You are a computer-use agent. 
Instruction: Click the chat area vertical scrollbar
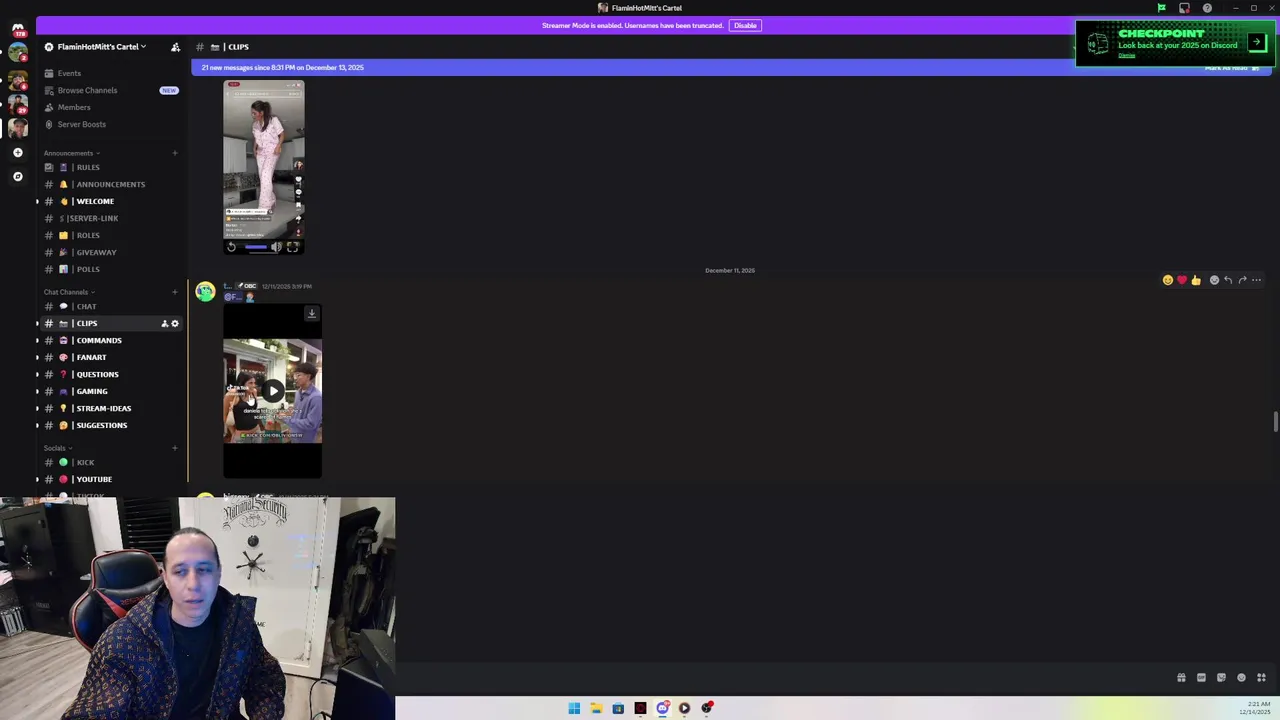click(x=1275, y=421)
